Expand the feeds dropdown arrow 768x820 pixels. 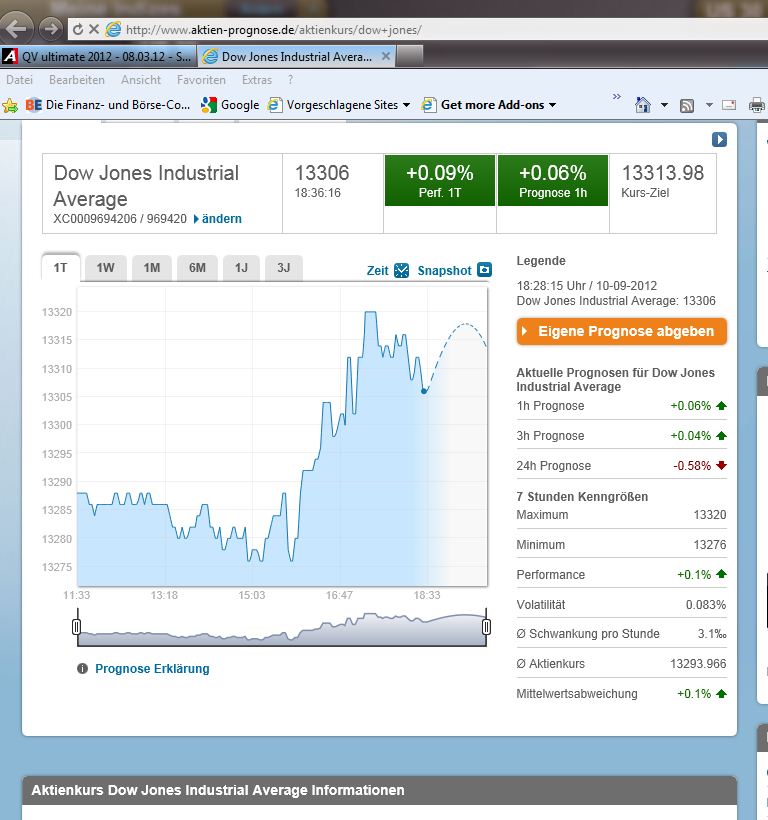[709, 105]
